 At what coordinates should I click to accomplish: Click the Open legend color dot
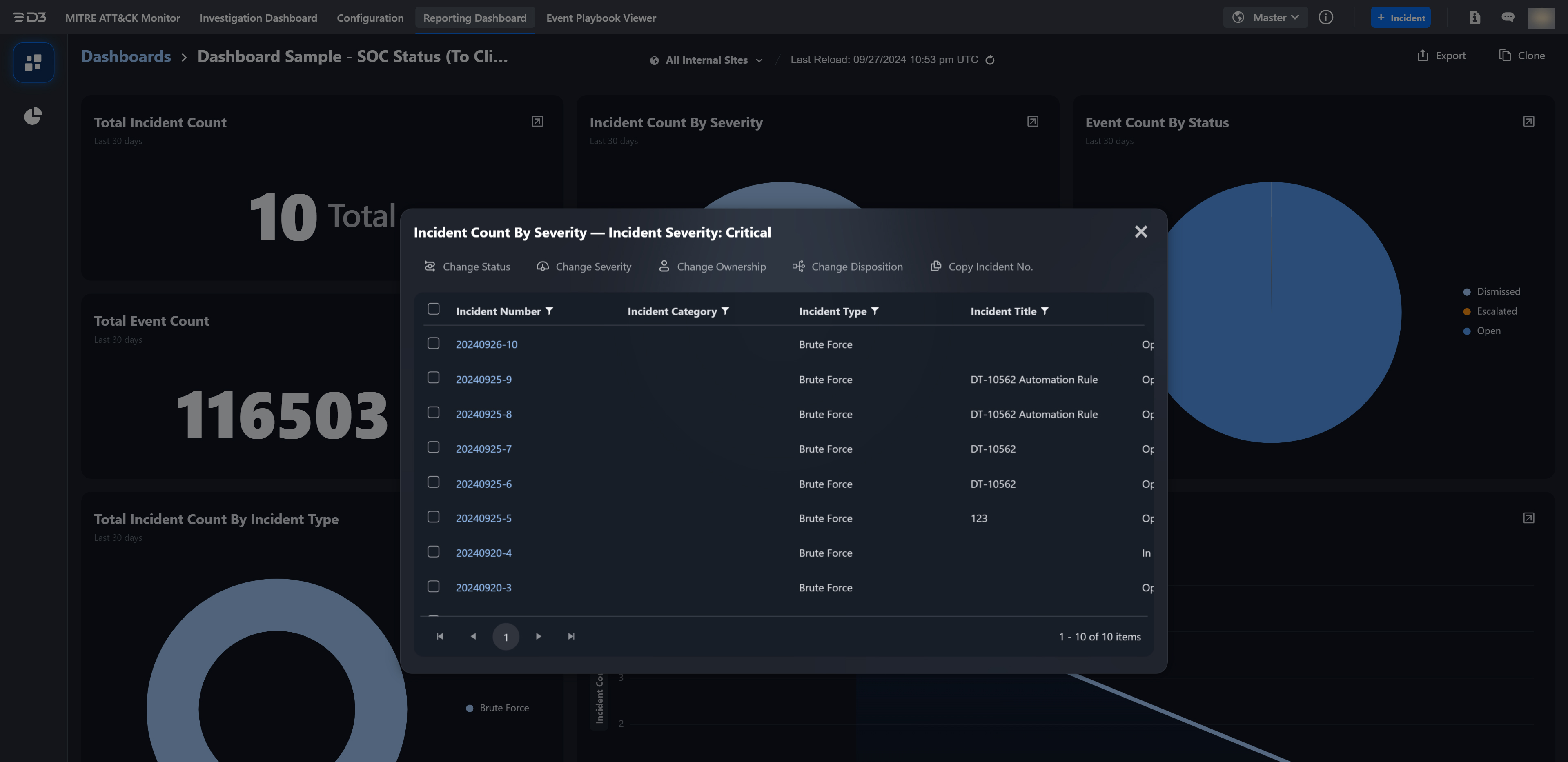[x=1466, y=331]
